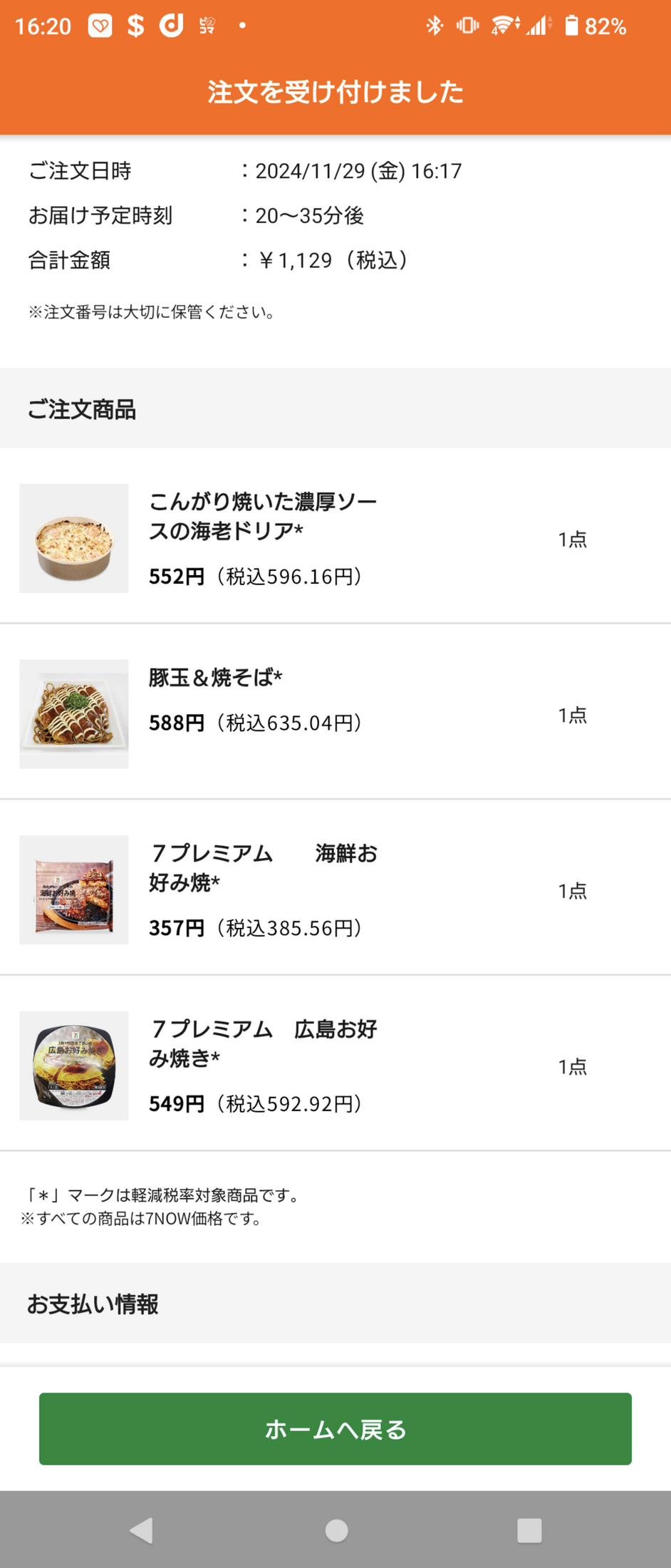Tap the battery icon in status bar
671x1568 pixels.
(571, 26)
